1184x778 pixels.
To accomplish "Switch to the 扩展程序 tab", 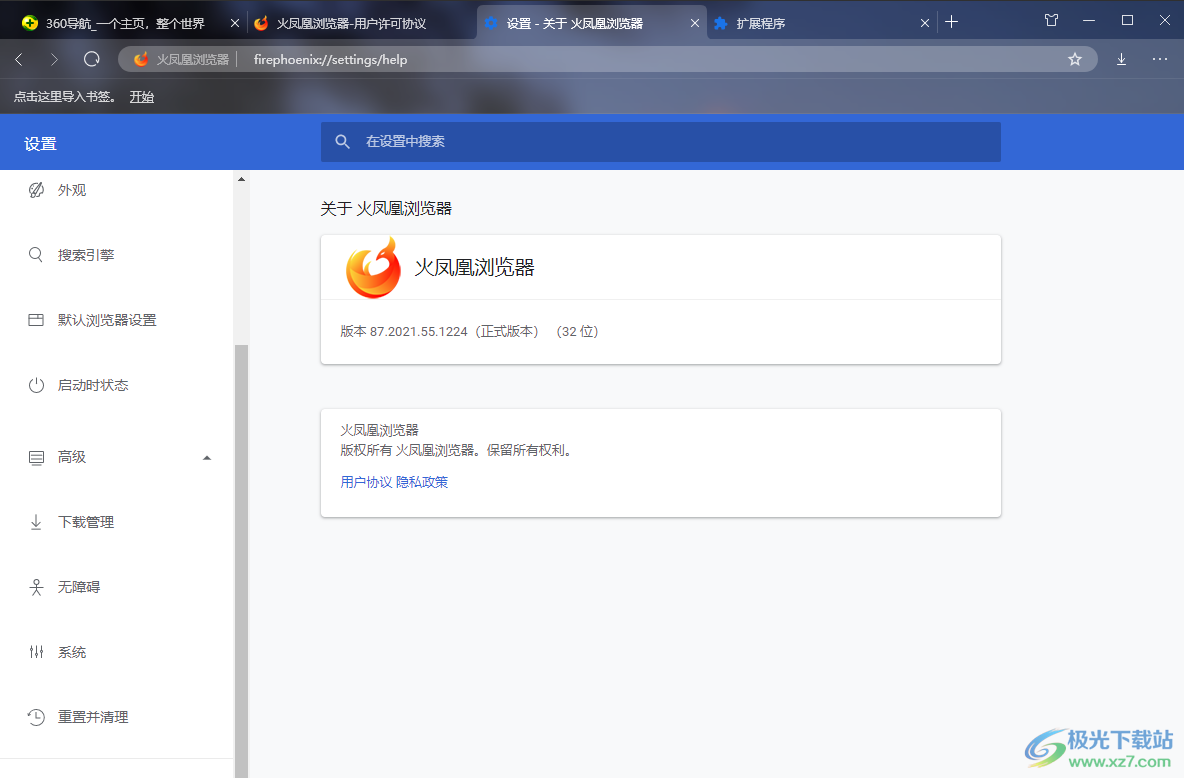I will point(821,23).
